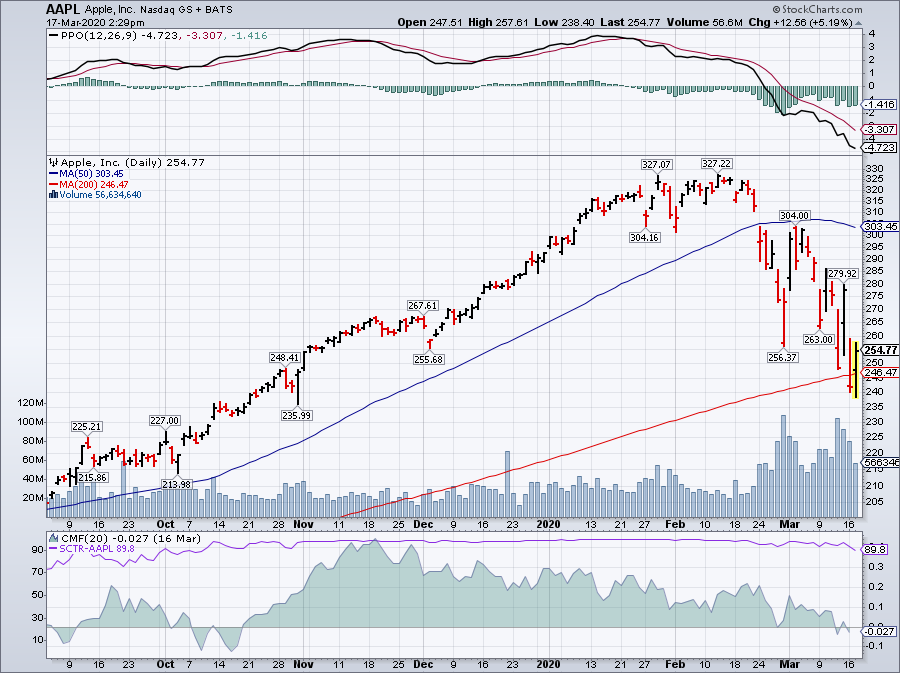This screenshot has height=673, width=900.
Task: Click the bold 254.77 price axis tag
Action: pos(880,350)
